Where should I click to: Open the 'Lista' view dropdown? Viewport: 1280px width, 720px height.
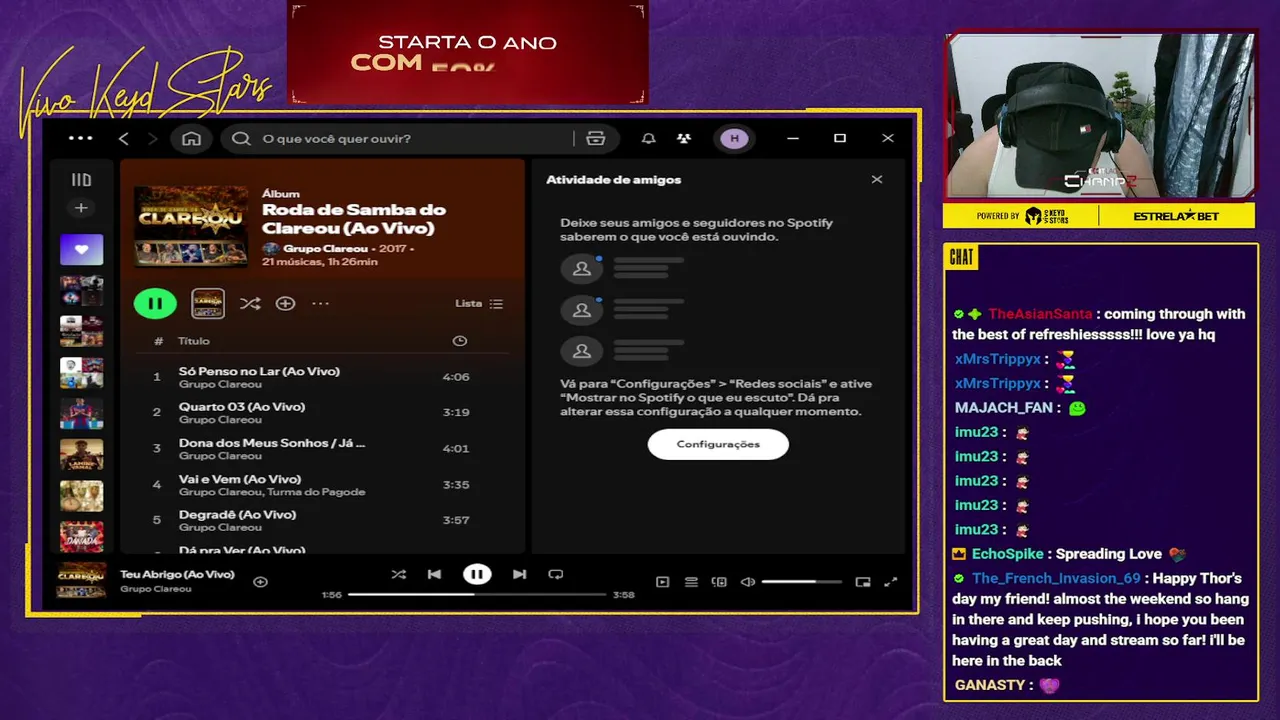(x=479, y=303)
